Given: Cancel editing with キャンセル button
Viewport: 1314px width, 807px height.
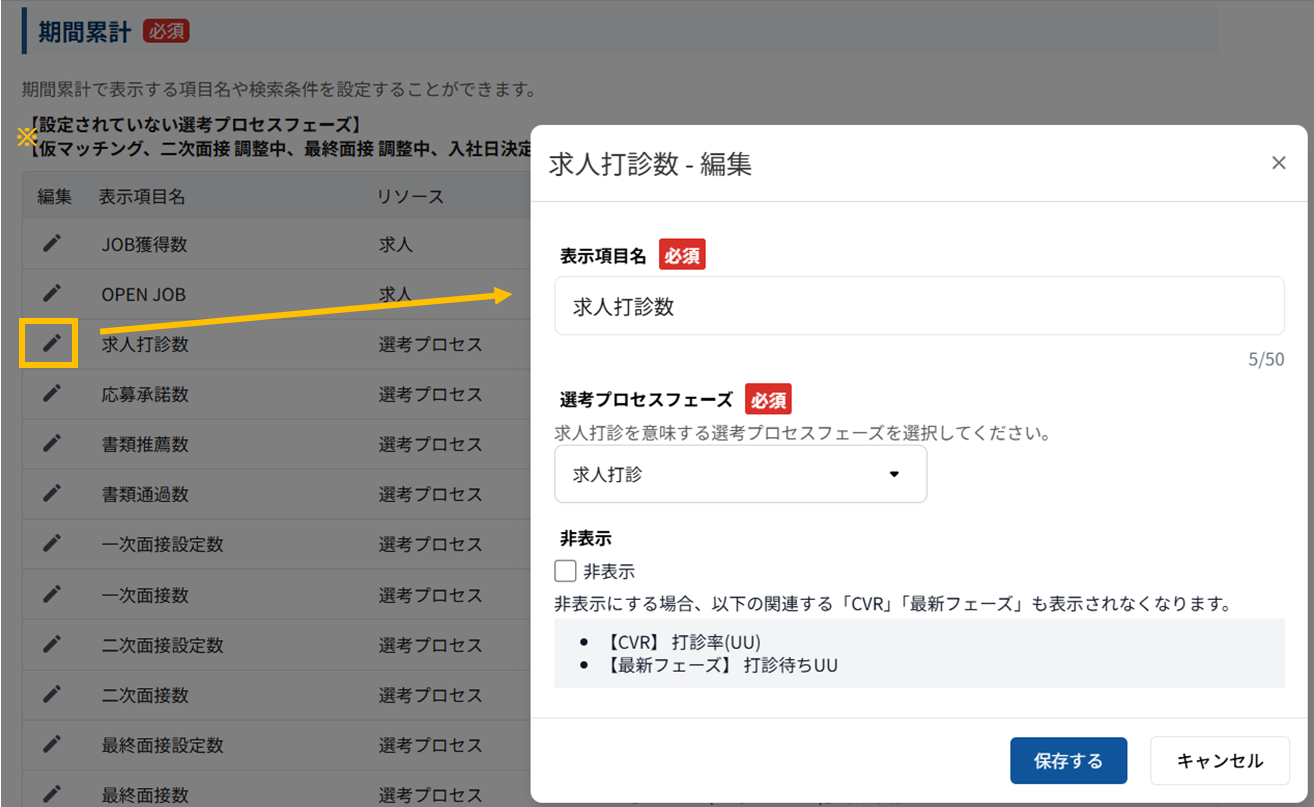Looking at the screenshot, I should pyautogui.click(x=1219, y=761).
